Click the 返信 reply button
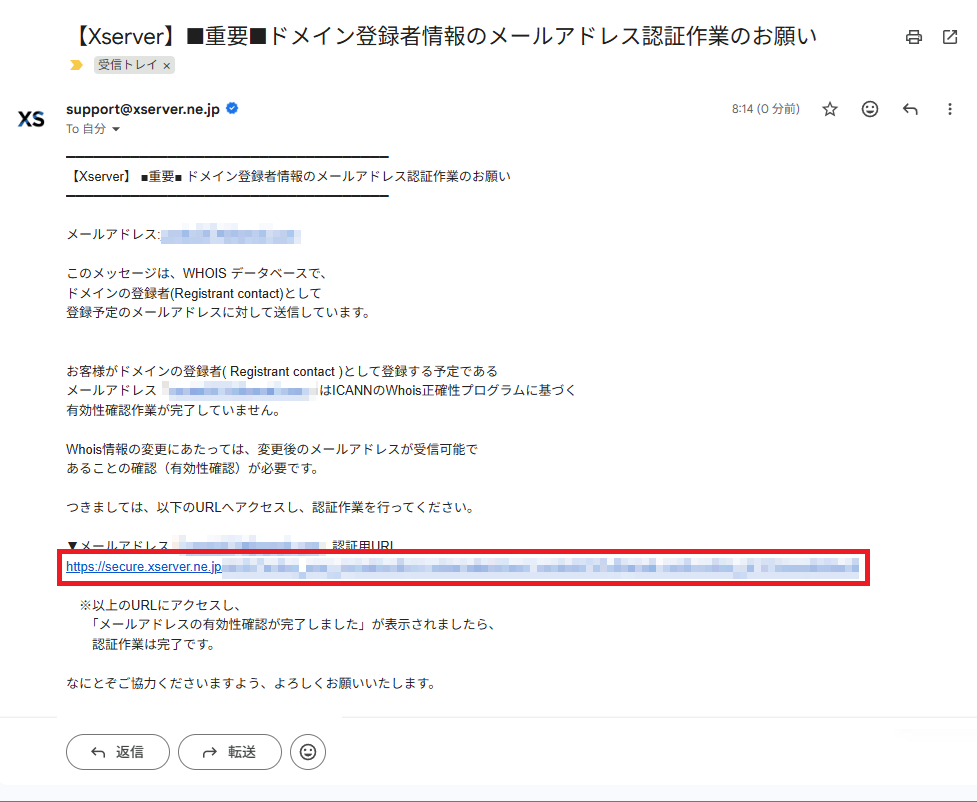 coord(117,752)
